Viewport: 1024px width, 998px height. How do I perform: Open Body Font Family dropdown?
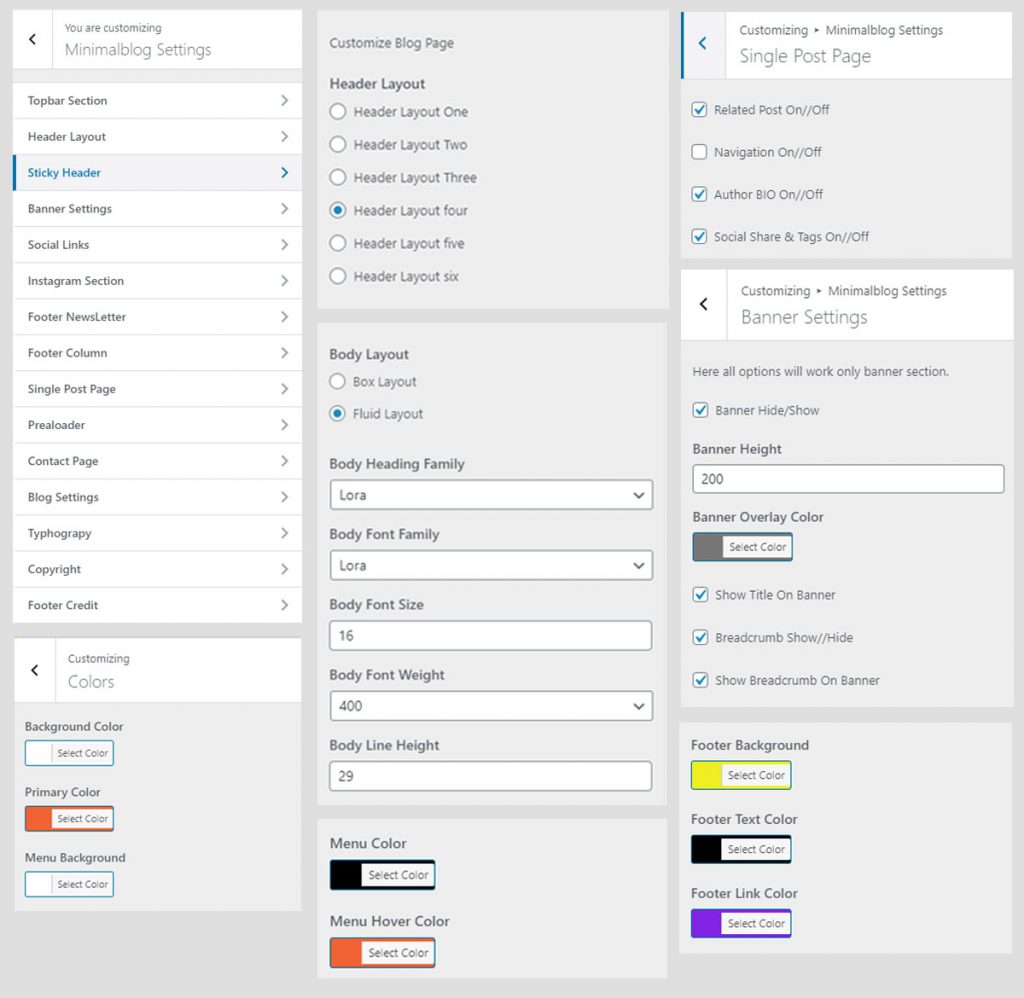(x=491, y=566)
